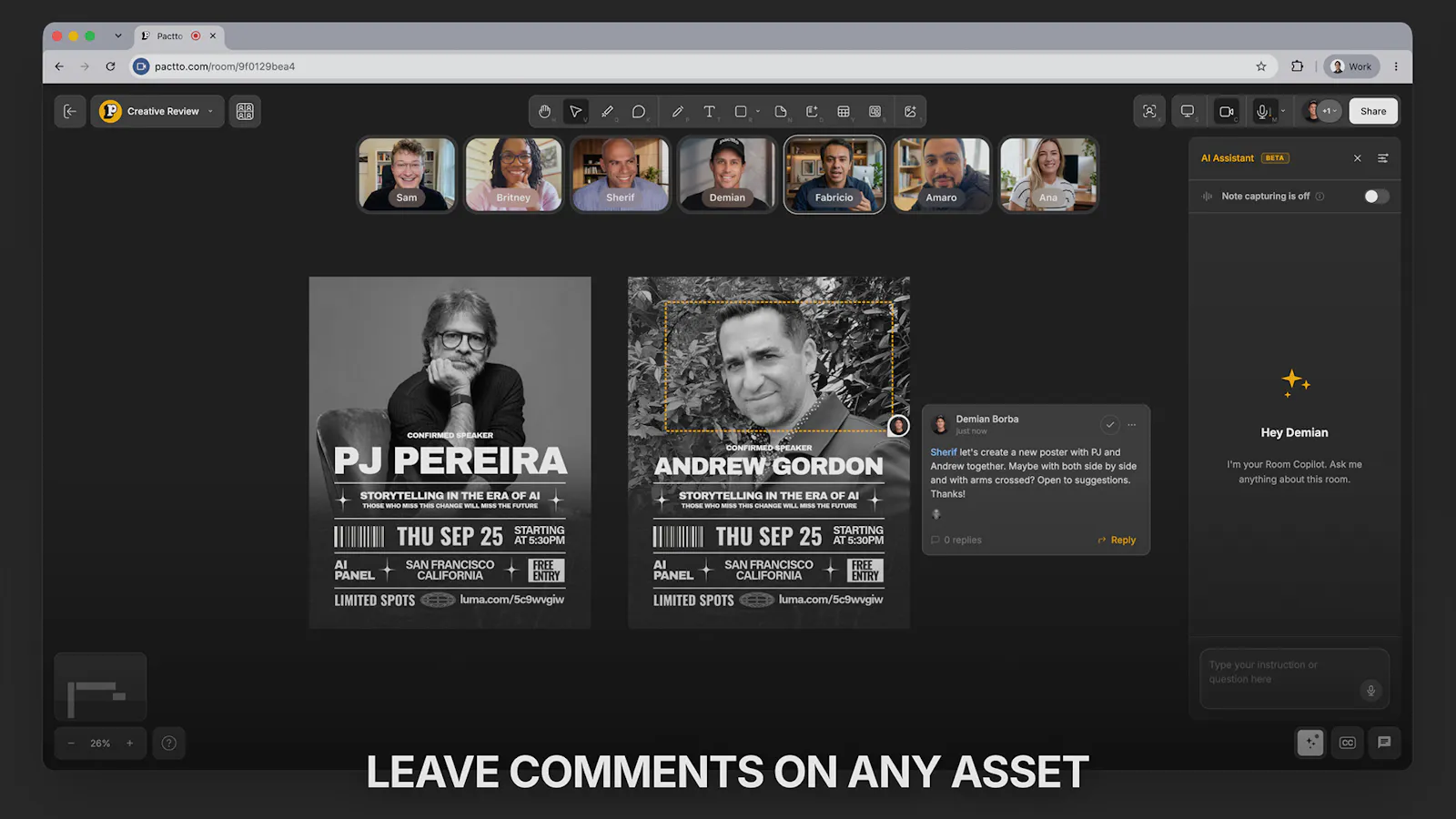Open microphone options dropdown arrow
1456x819 pixels.
click(x=1283, y=111)
